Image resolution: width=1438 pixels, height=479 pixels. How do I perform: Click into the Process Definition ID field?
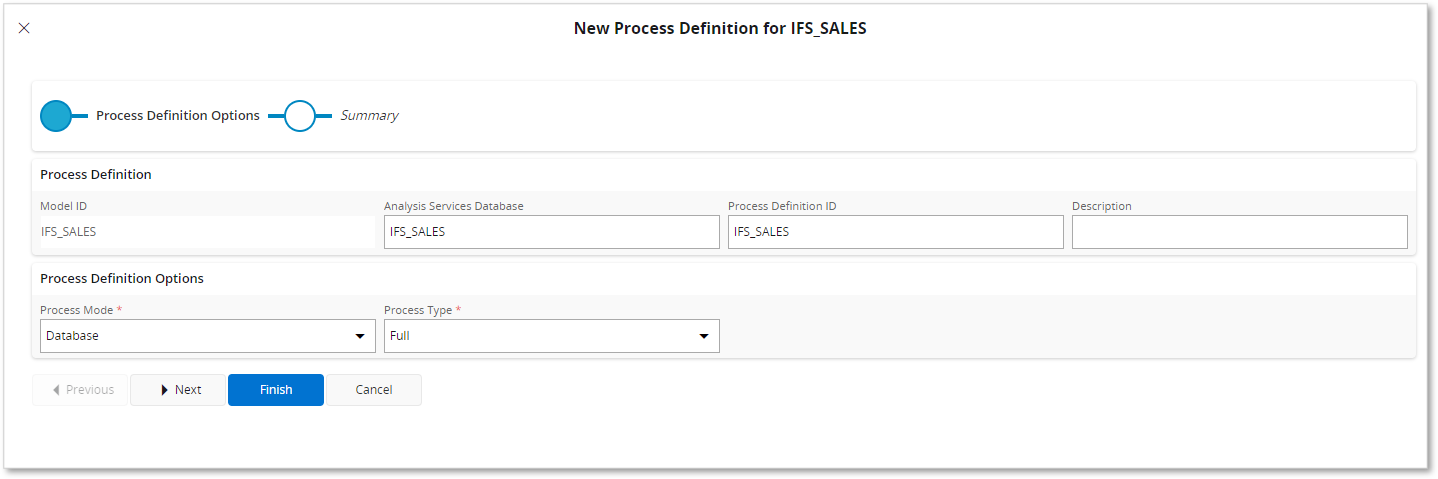[895, 232]
